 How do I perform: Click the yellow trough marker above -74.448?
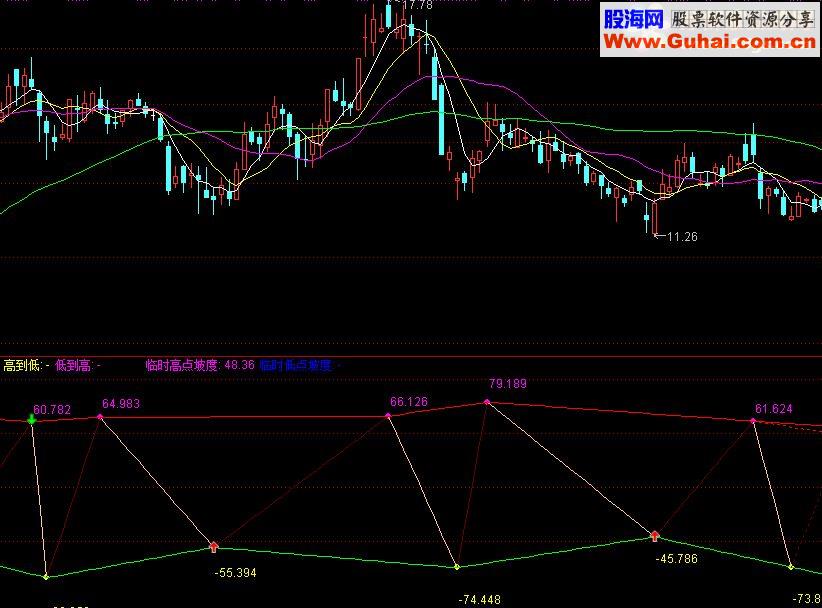point(457,567)
